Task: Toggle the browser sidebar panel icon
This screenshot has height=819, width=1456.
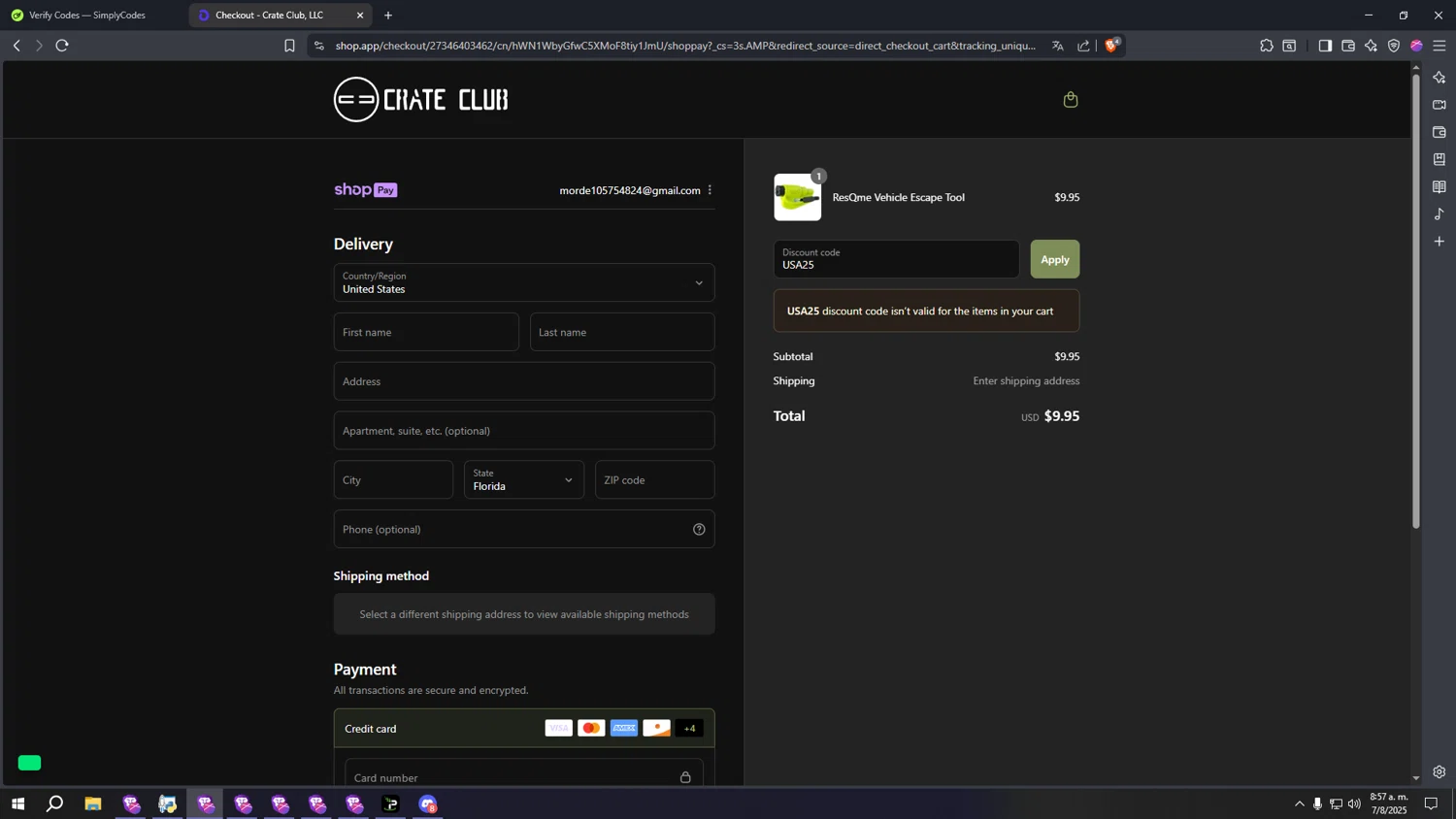Action: [1325, 46]
